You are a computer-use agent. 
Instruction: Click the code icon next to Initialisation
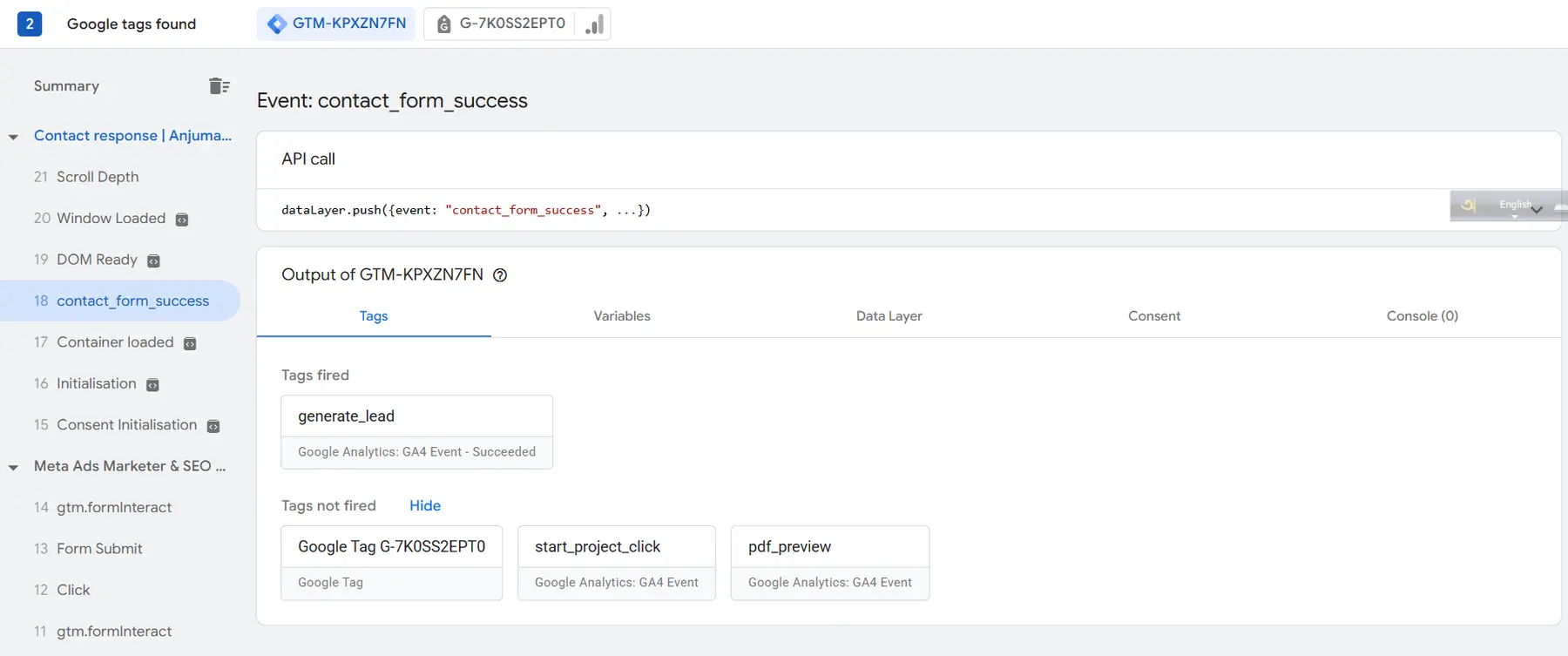(152, 385)
